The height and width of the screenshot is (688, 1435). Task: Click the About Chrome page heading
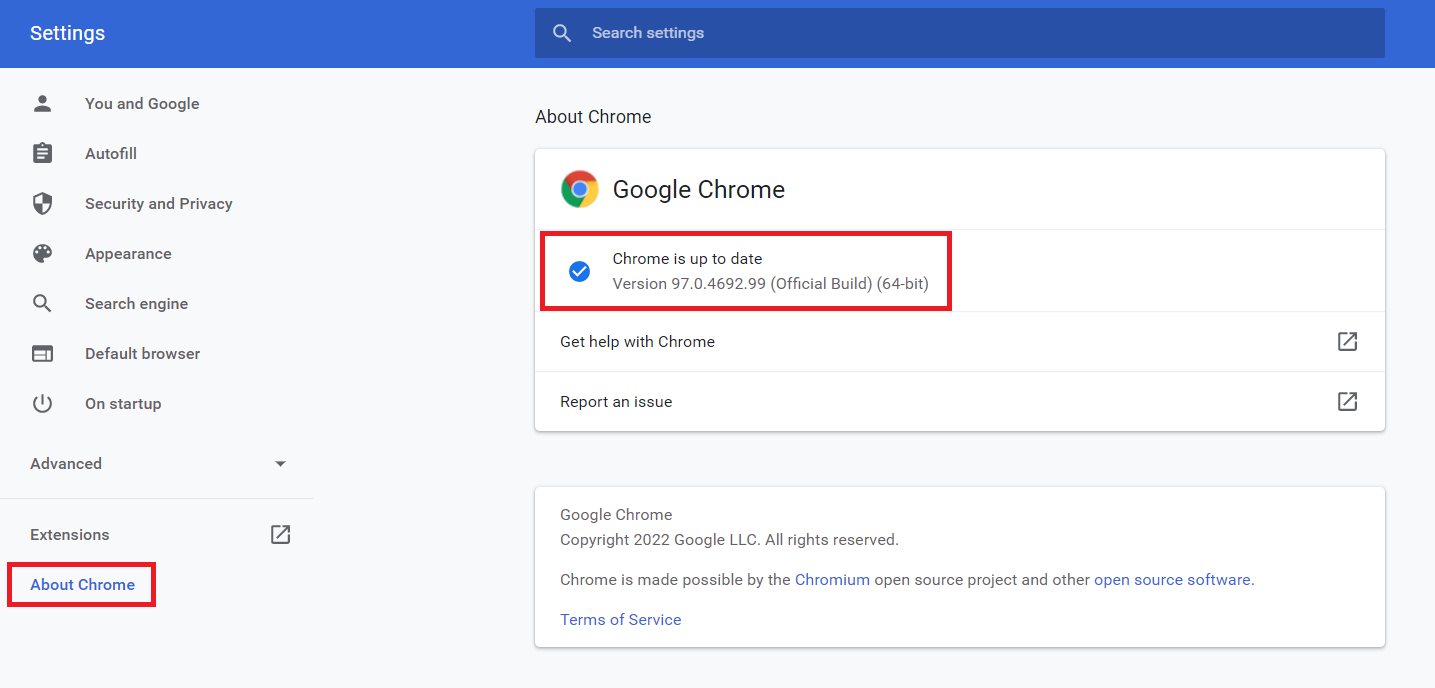593,116
